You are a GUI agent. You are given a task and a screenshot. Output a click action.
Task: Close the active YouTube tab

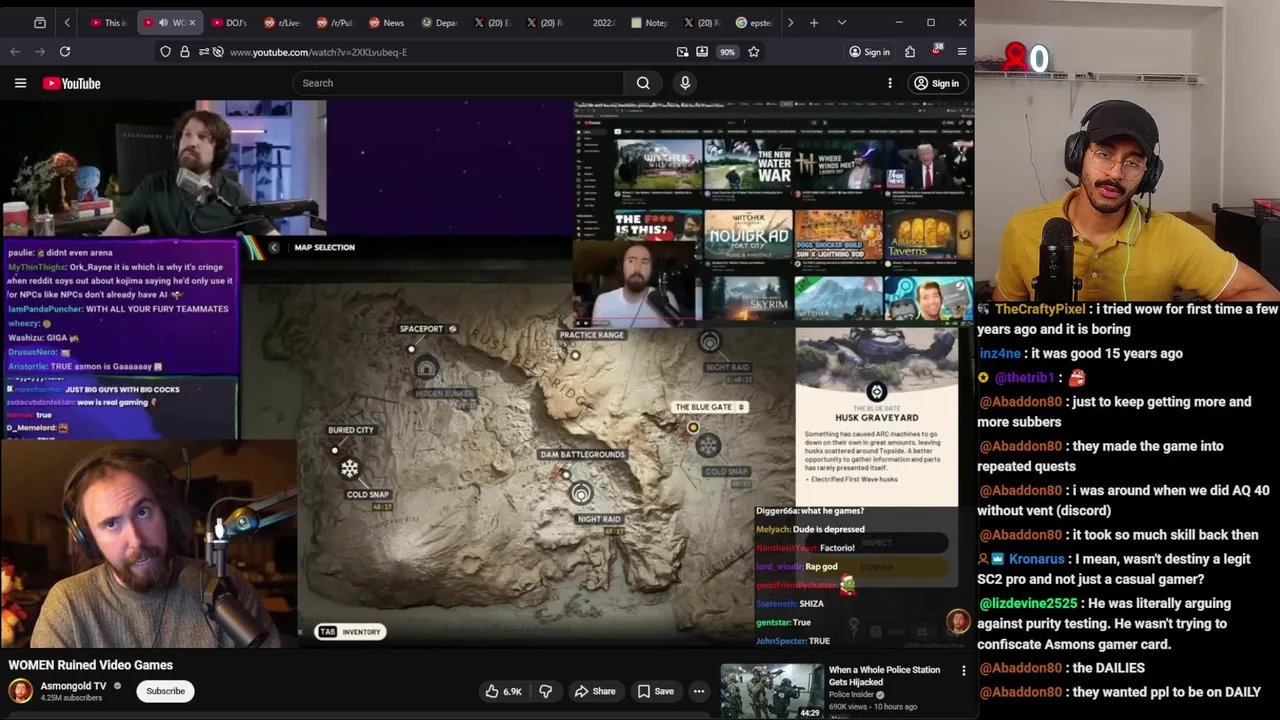[x=192, y=22]
